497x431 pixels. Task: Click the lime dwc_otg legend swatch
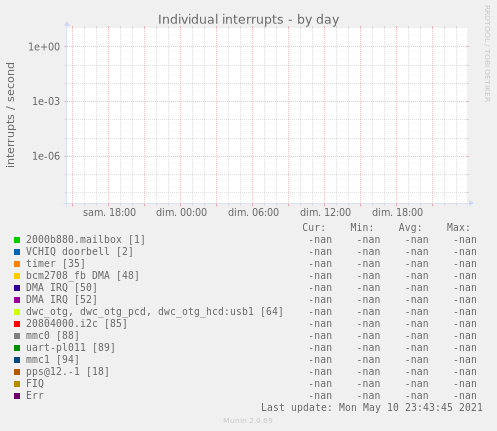[x=17, y=312]
